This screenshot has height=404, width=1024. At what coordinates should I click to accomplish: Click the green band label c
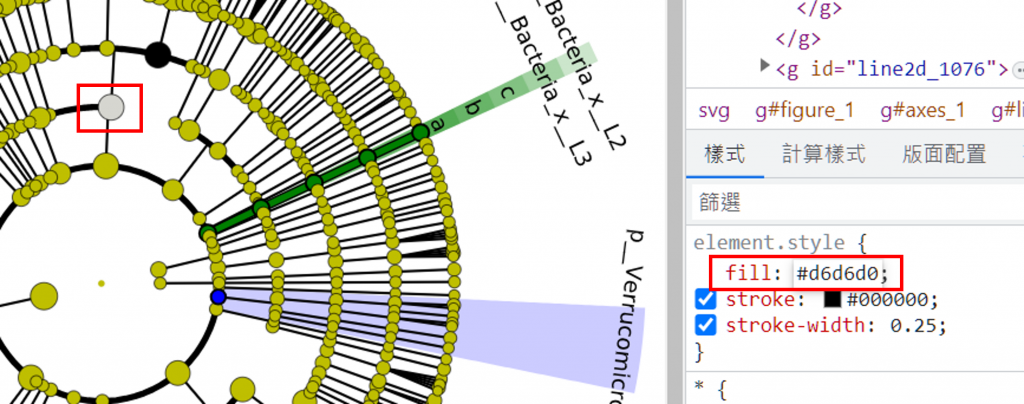click(505, 93)
